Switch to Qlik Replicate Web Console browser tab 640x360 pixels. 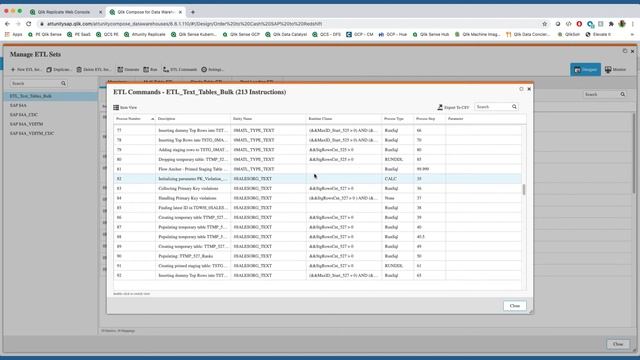(64, 12)
